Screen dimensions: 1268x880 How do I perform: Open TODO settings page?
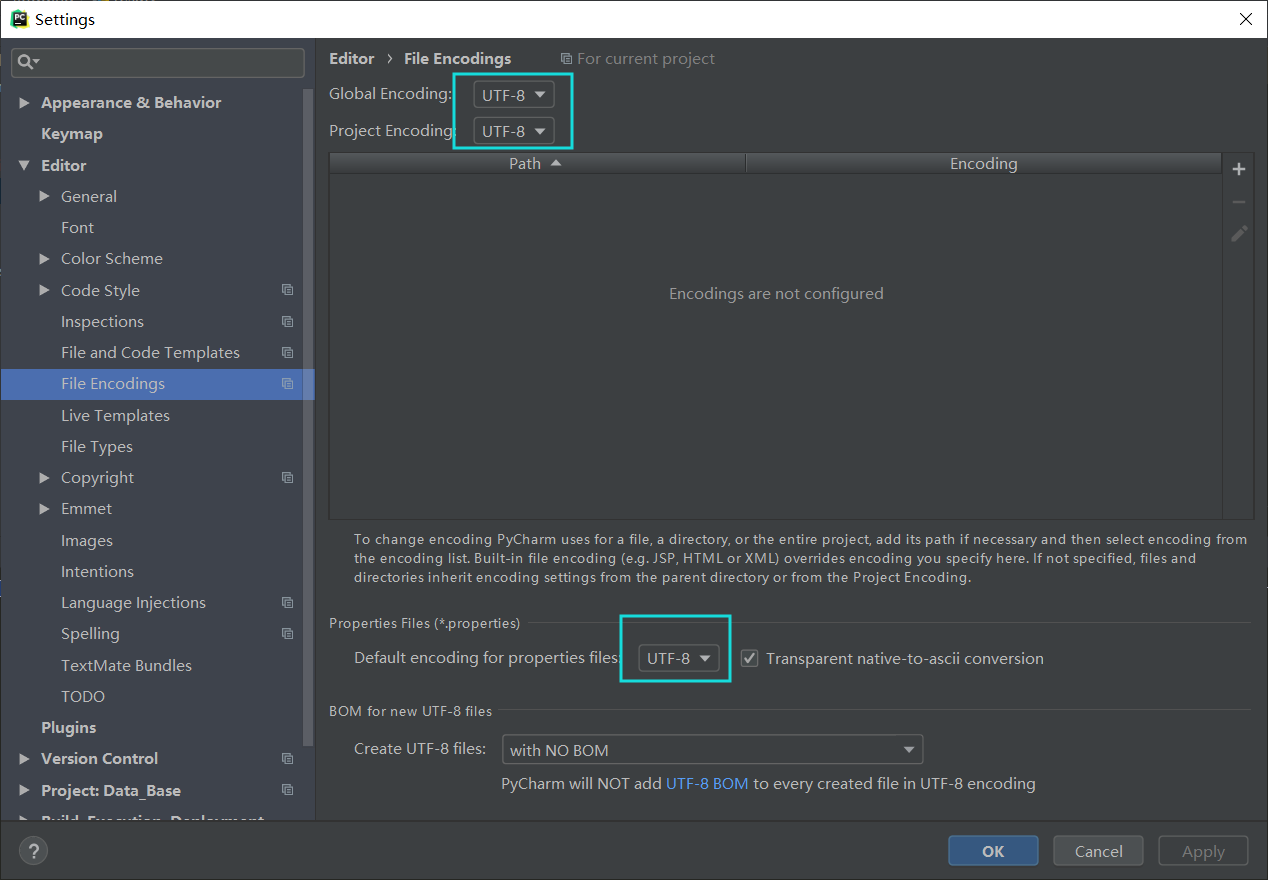[x=83, y=696]
